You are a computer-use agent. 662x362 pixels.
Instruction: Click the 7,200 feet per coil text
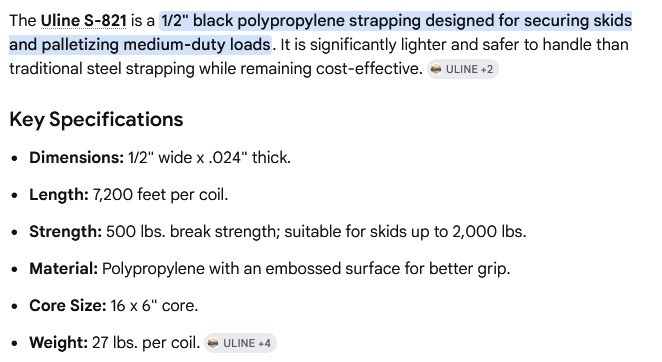click(x=160, y=195)
